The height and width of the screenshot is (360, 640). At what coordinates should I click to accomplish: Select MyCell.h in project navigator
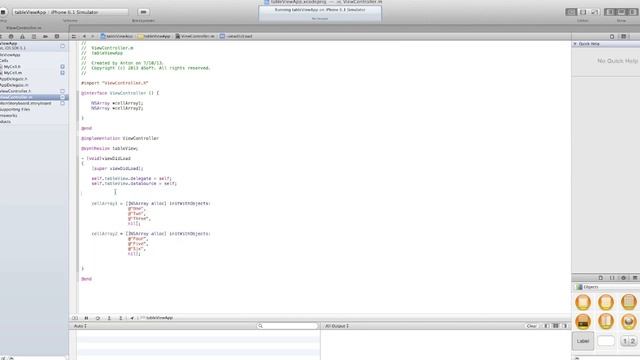point(12,67)
